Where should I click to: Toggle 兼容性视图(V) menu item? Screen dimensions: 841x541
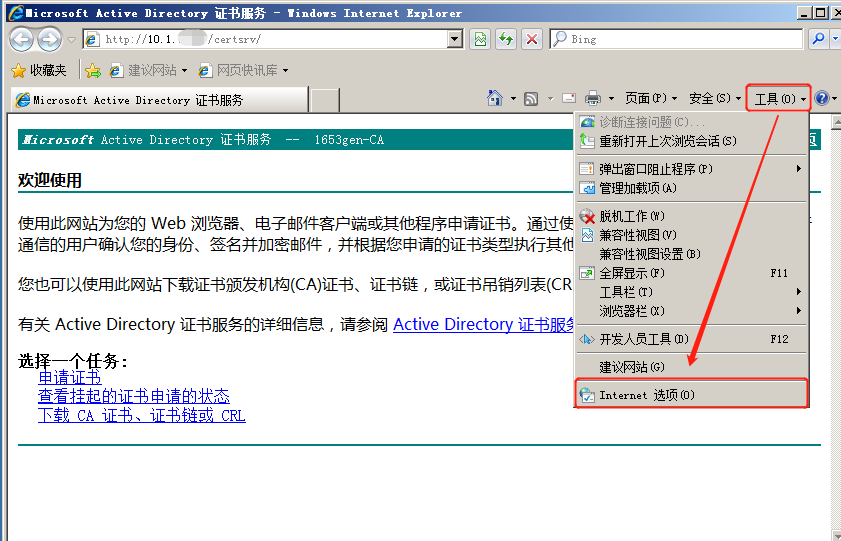[691, 235]
